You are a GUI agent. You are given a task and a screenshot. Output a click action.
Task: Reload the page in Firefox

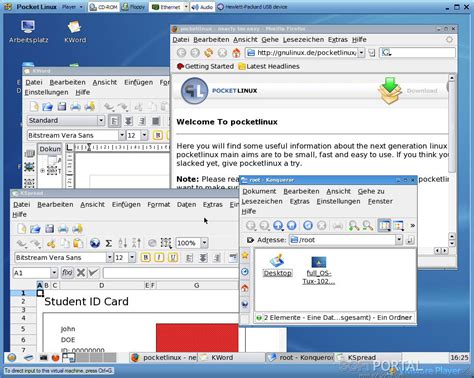tap(209, 53)
